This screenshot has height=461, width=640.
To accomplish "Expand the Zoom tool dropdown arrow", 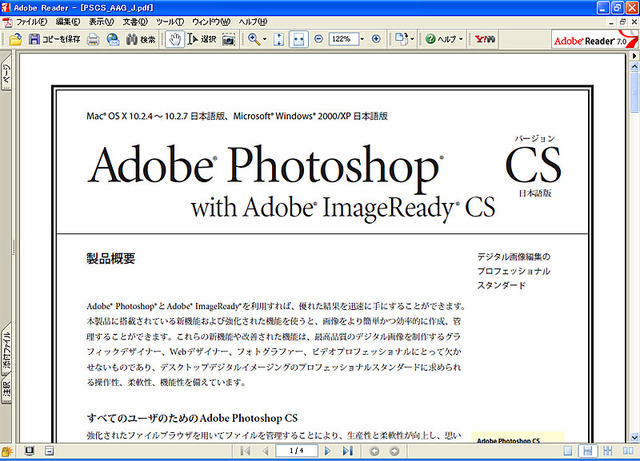I will click(x=264, y=39).
